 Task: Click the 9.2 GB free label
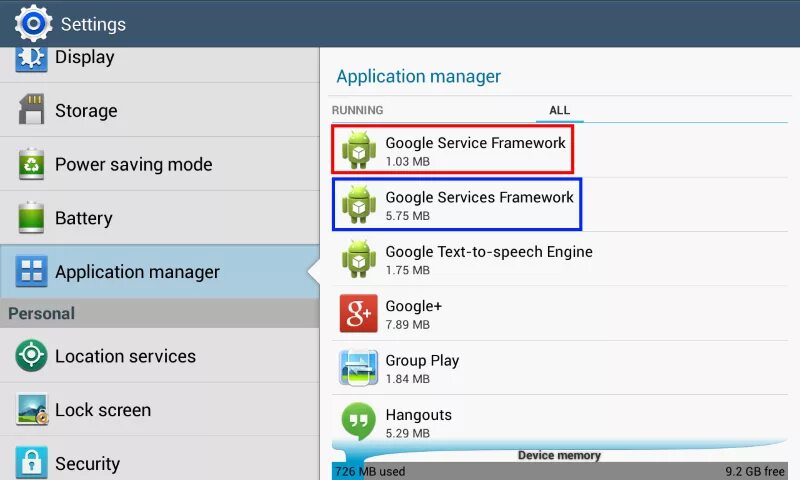pos(755,471)
